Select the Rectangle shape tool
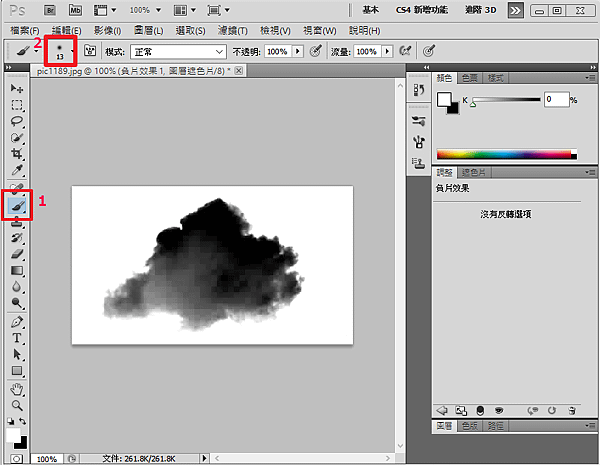 [x=17, y=370]
